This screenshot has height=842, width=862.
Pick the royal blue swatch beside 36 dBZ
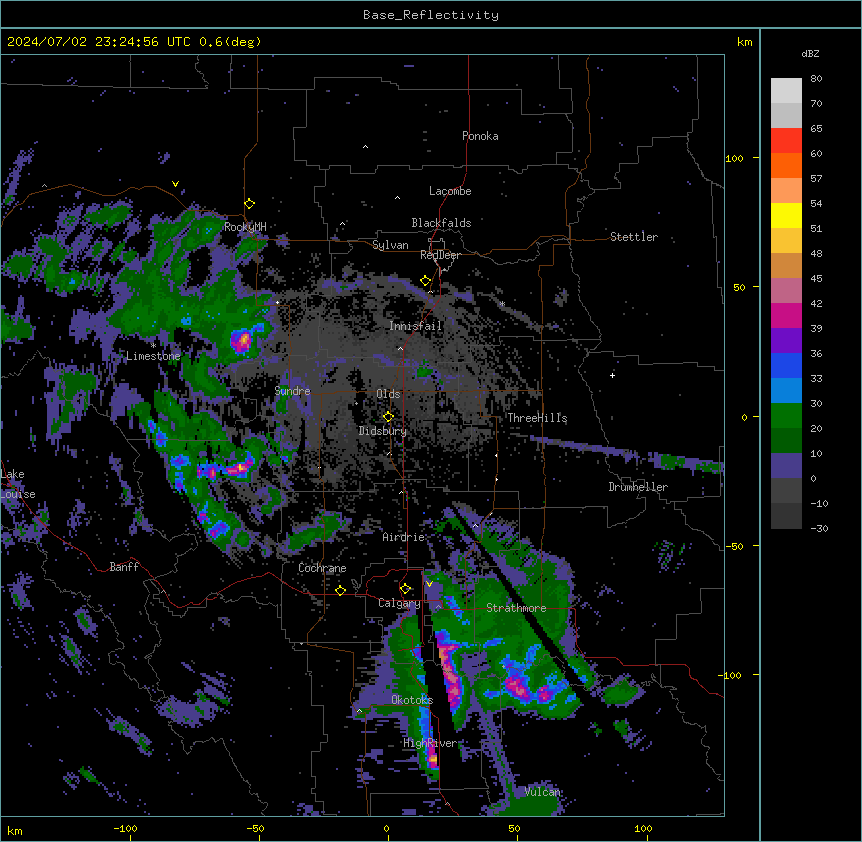786,365
